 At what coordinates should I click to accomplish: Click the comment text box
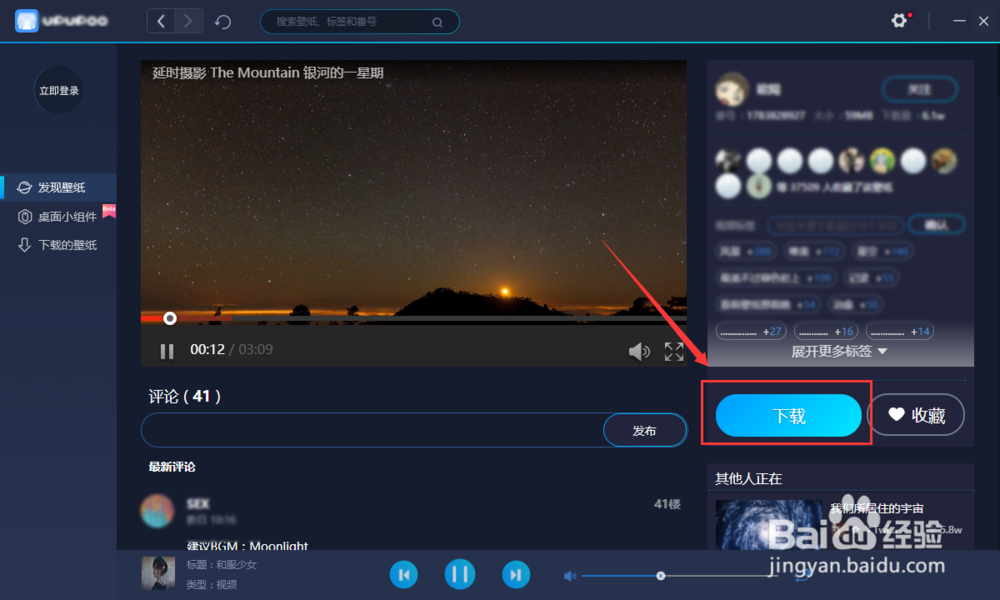click(373, 430)
